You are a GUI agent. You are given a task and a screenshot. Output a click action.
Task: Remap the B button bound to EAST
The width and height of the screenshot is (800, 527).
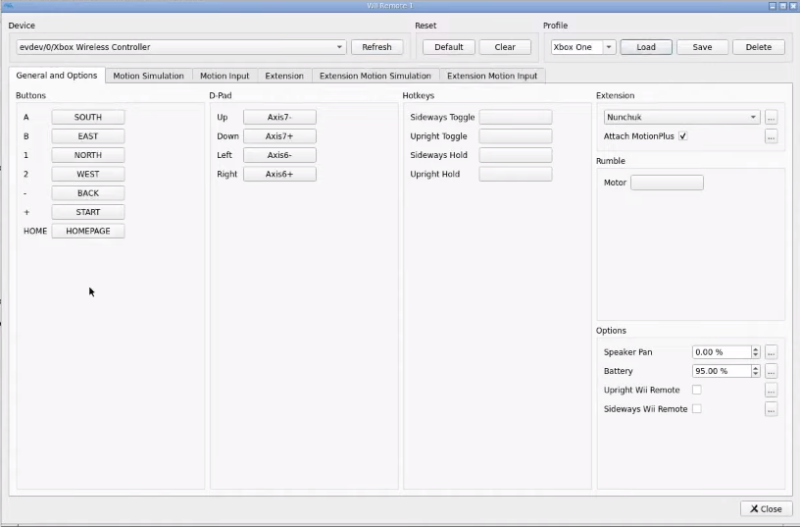pos(88,136)
